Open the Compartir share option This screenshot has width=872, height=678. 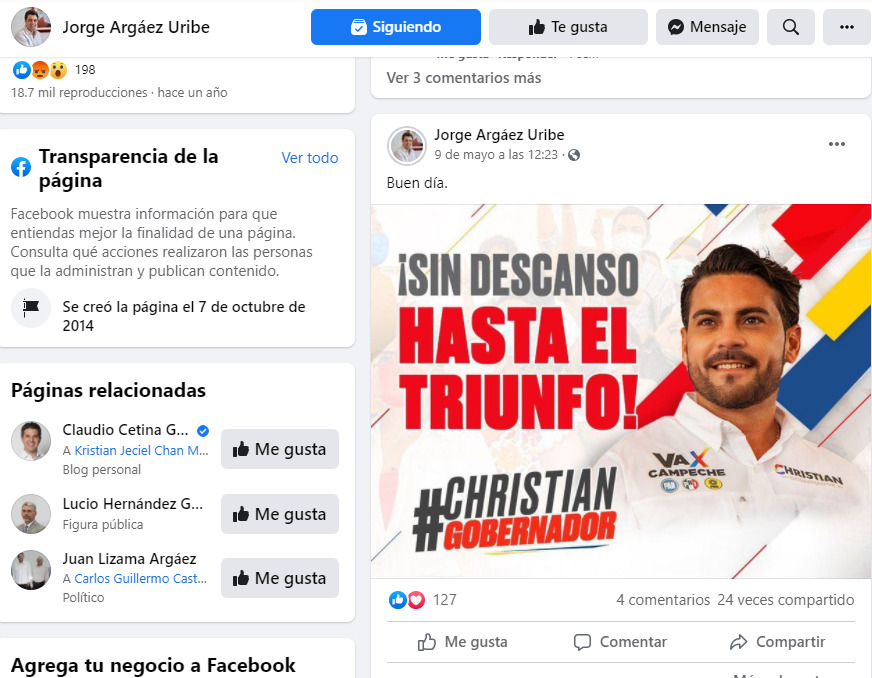coord(777,642)
